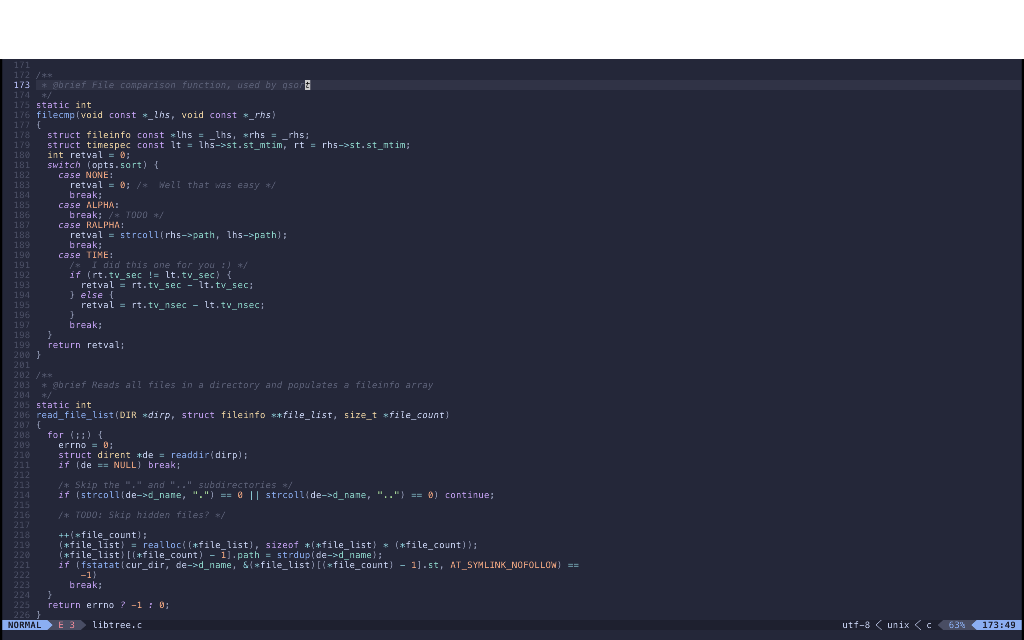
Task: Select the libtree.c filename in the statusline
Action: tap(117, 624)
